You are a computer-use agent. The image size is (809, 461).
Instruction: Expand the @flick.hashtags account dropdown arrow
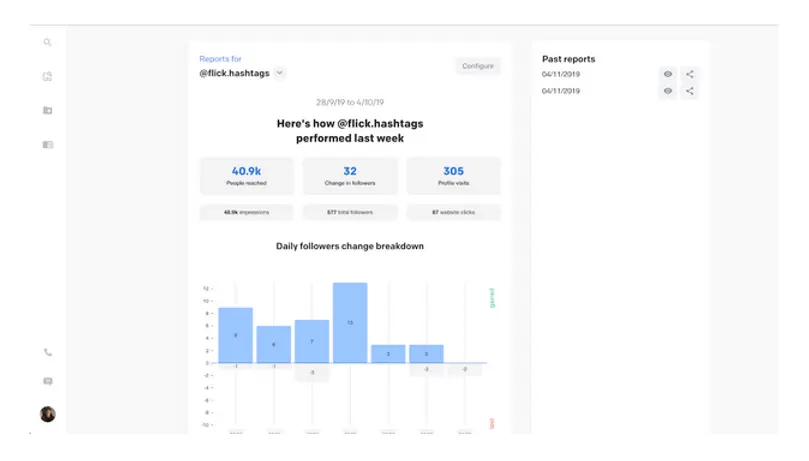279,73
